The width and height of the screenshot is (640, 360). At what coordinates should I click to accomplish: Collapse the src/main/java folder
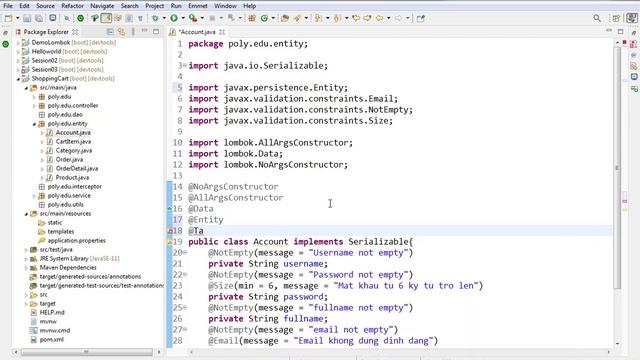pos(26,87)
